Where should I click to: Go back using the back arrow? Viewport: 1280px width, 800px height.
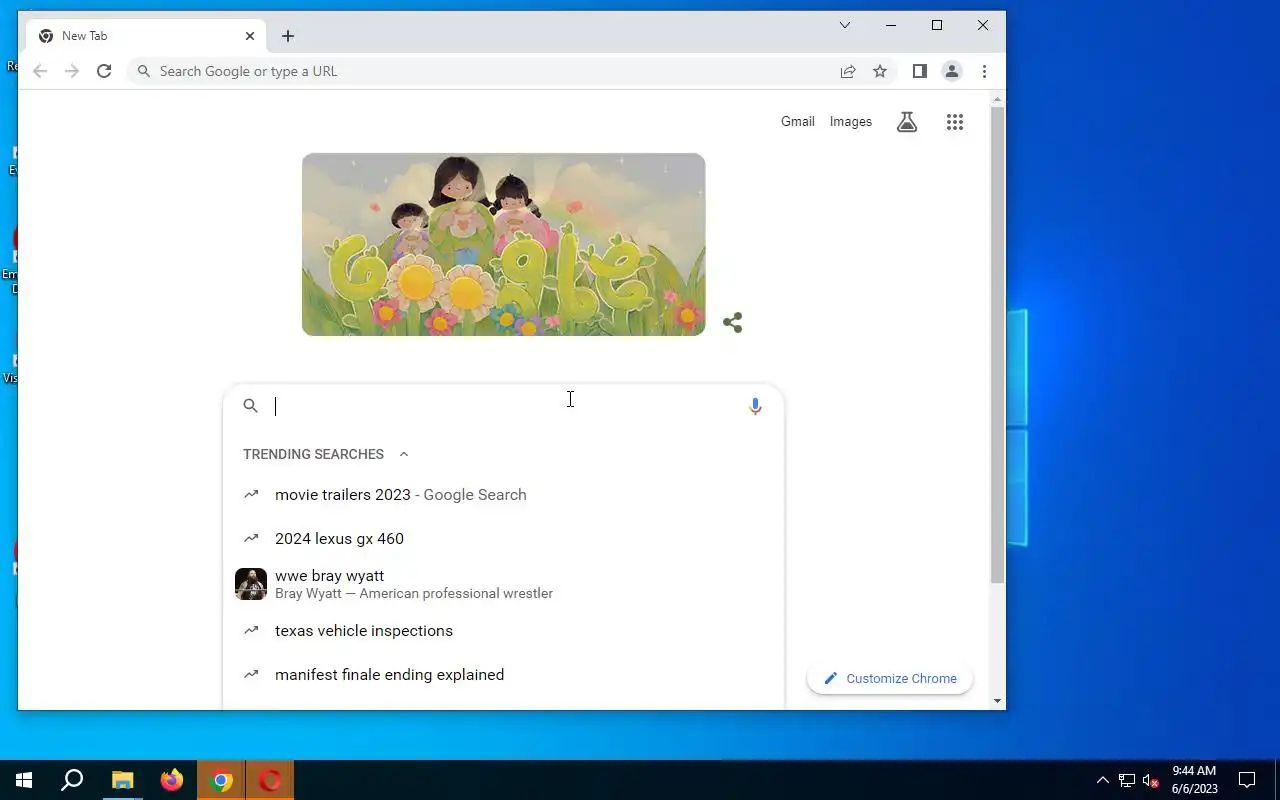pos(40,71)
